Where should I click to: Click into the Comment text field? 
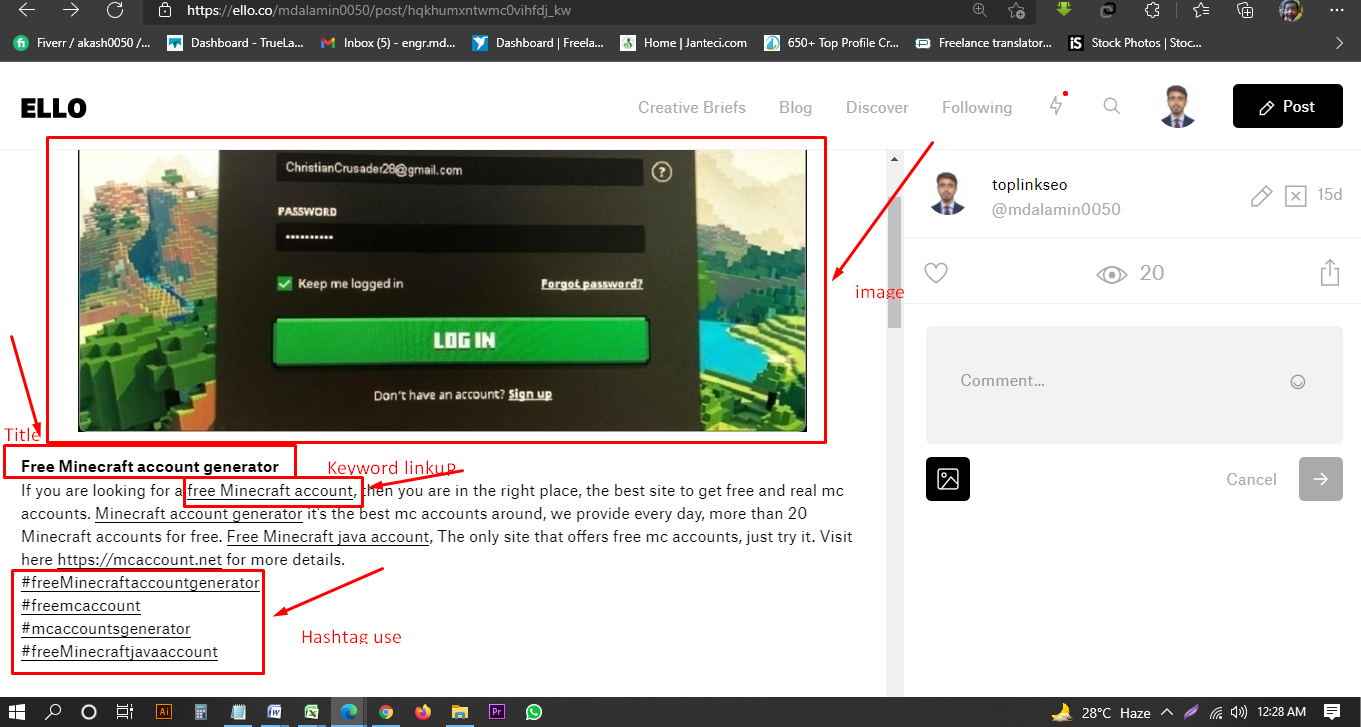[x=1134, y=384]
